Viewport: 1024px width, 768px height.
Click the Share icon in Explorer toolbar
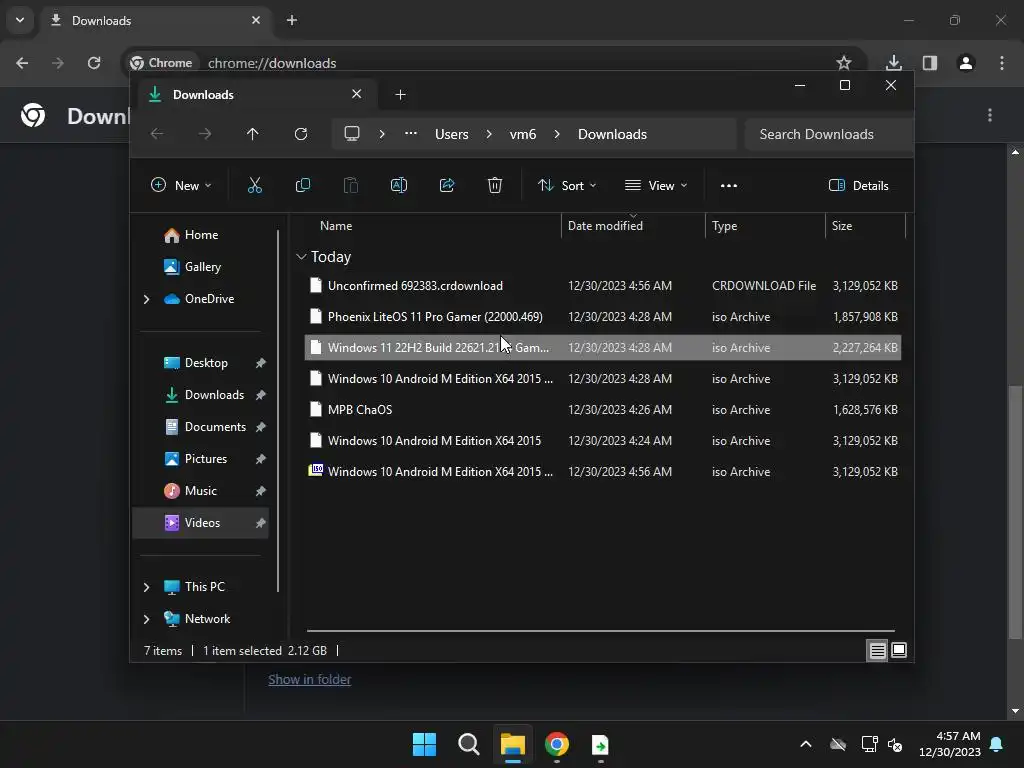pyautogui.click(x=447, y=185)
